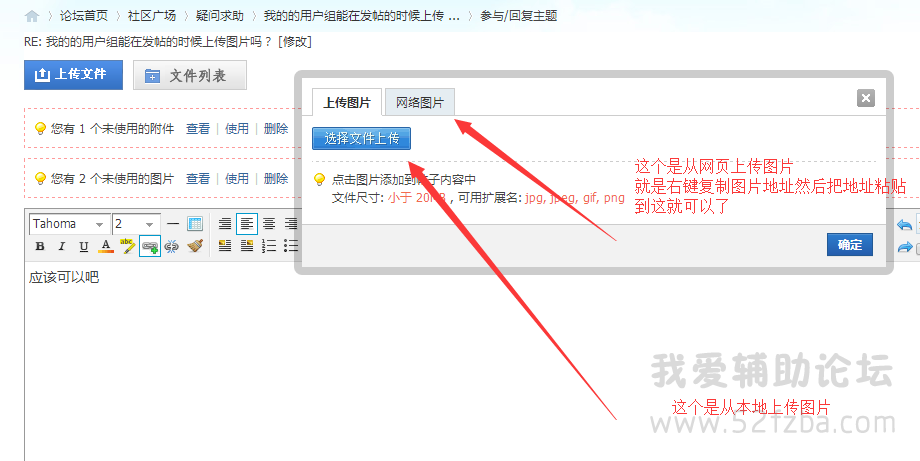Click the 确定 button in dialog
The height and width of the screenshot is (461, 920).
(x=850, y=245)
